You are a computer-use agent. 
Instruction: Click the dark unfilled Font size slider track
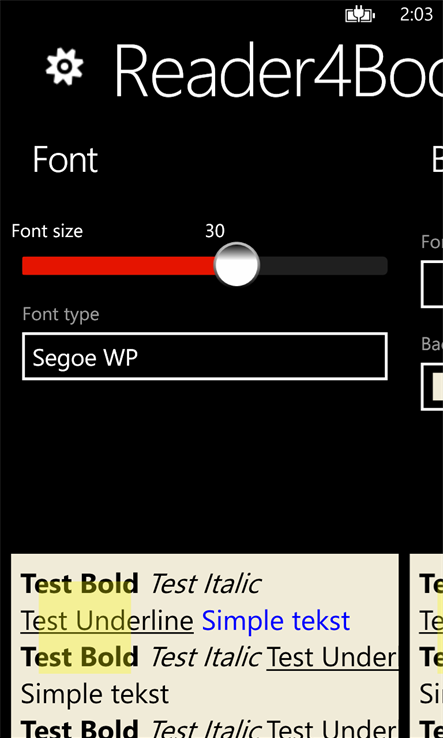pos(323,265)
